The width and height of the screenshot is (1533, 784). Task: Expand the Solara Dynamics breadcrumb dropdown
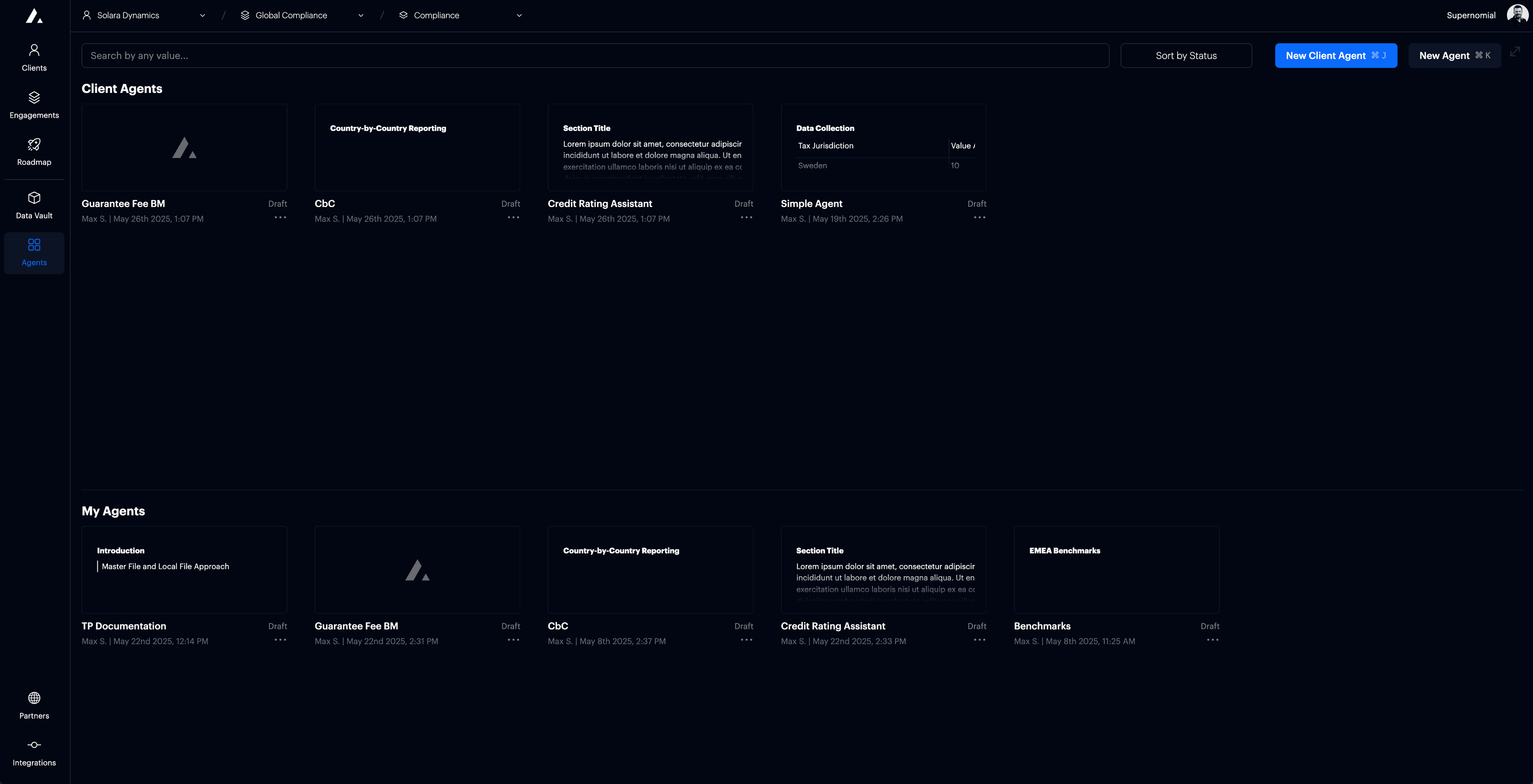[202, 16]
